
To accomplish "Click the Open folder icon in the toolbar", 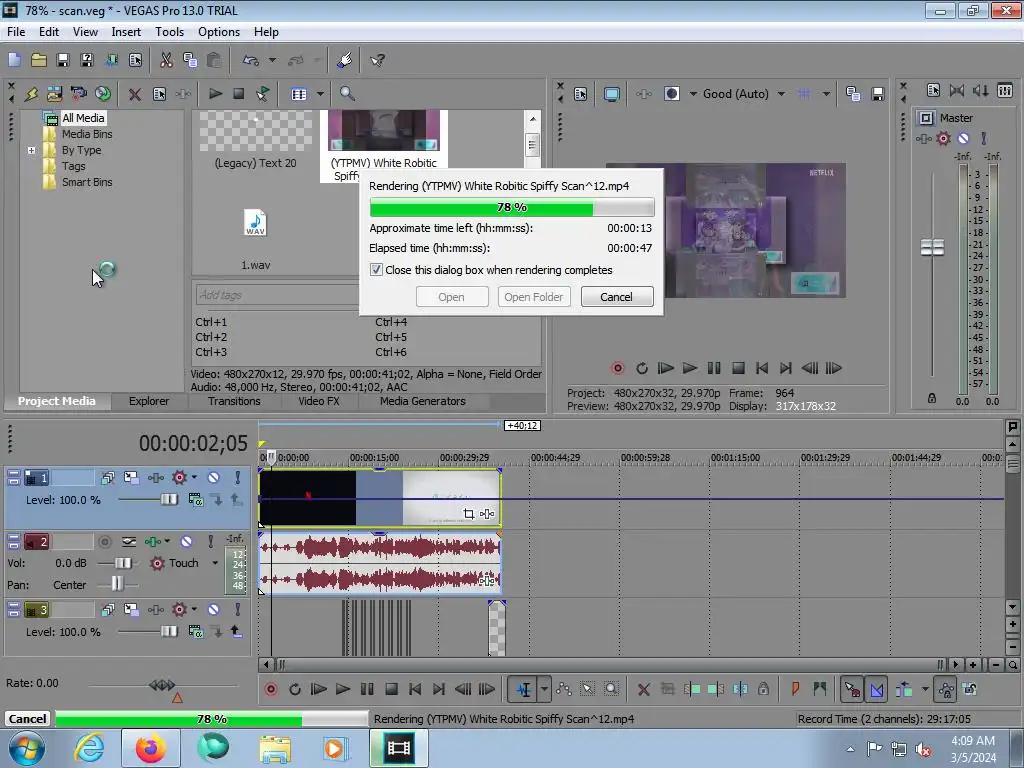I will click(x=39, y=60).
